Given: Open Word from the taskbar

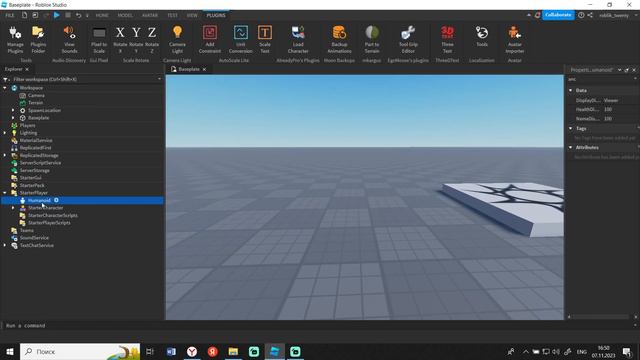Looking at the screenshot, I should [171, 351].
